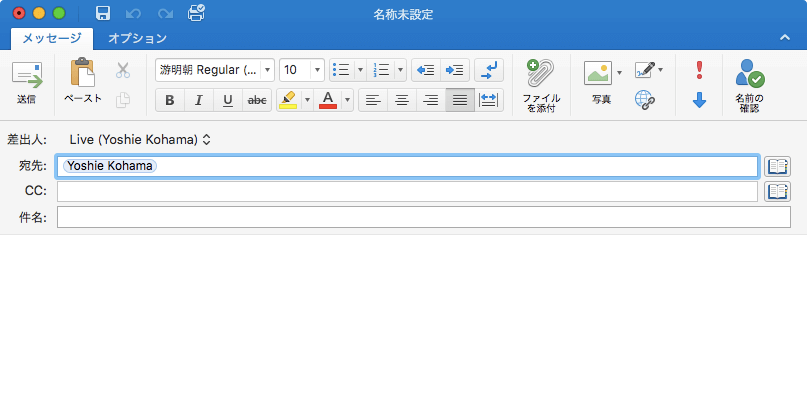This screenshot has height=400, width=807.
Task: Click the copy pages icon
Action: (x=123, y=100)
